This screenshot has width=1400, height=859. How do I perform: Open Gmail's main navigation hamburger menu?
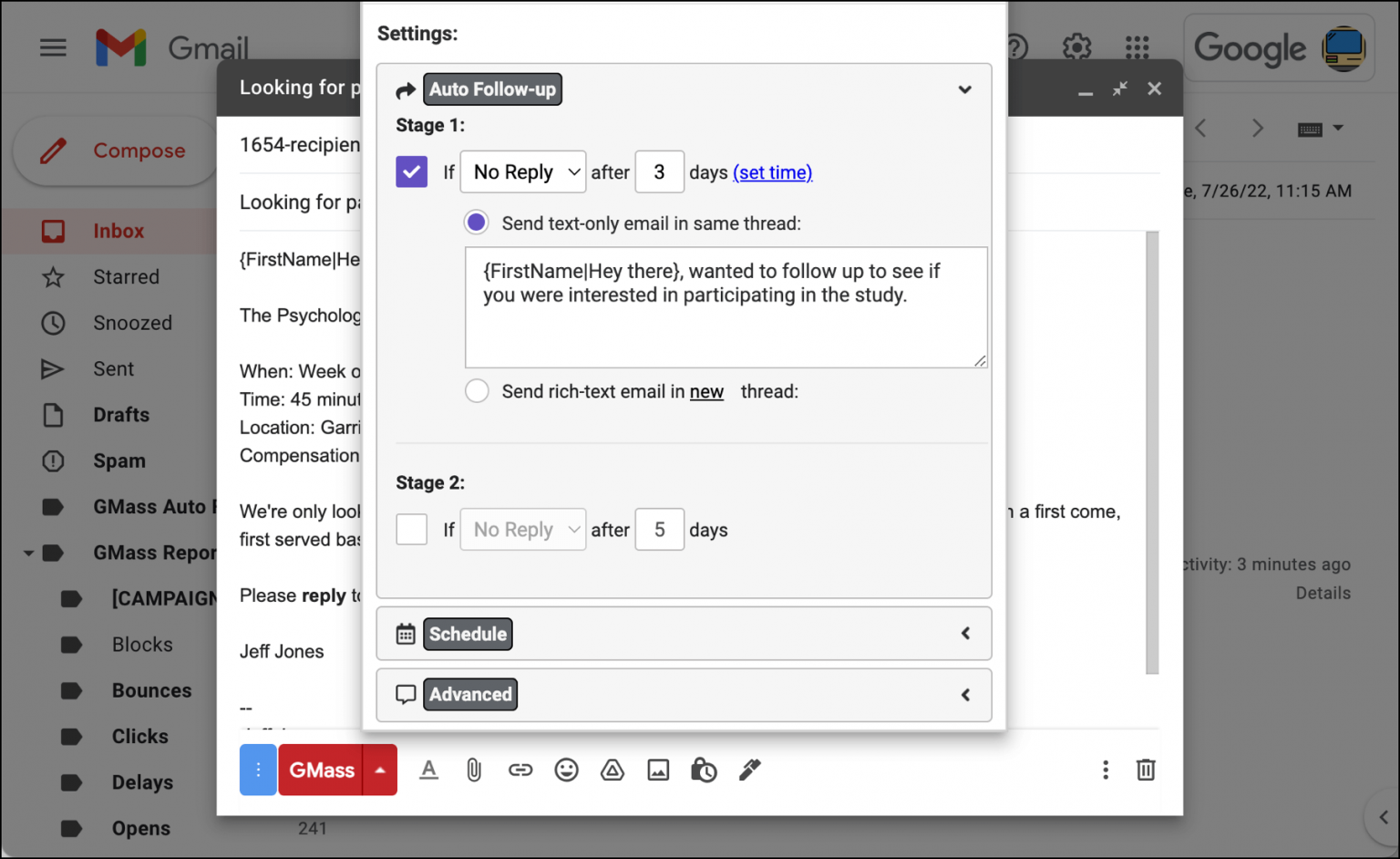(x=53, y=47)
